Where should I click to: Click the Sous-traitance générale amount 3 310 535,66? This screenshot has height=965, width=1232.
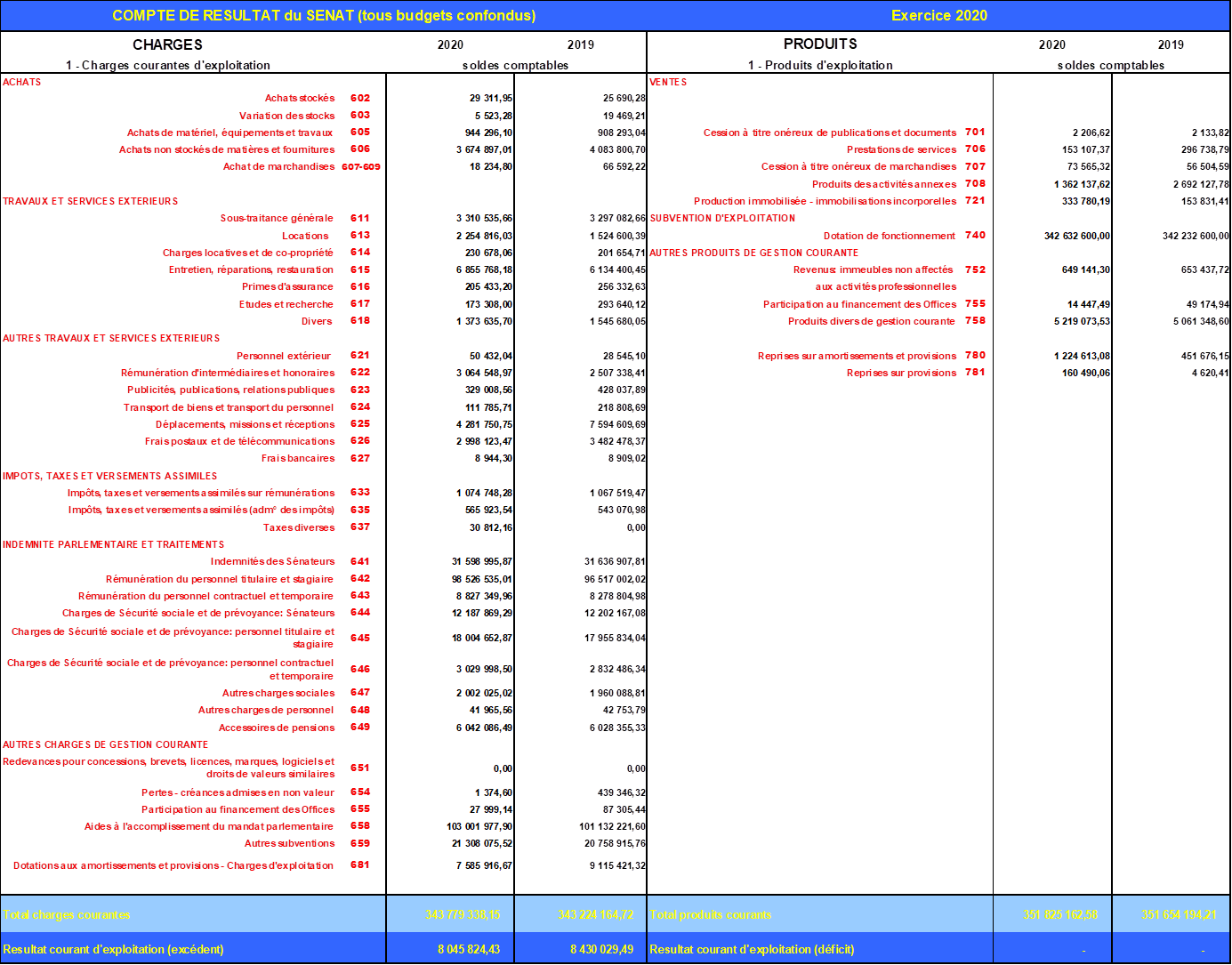[484, 218]
